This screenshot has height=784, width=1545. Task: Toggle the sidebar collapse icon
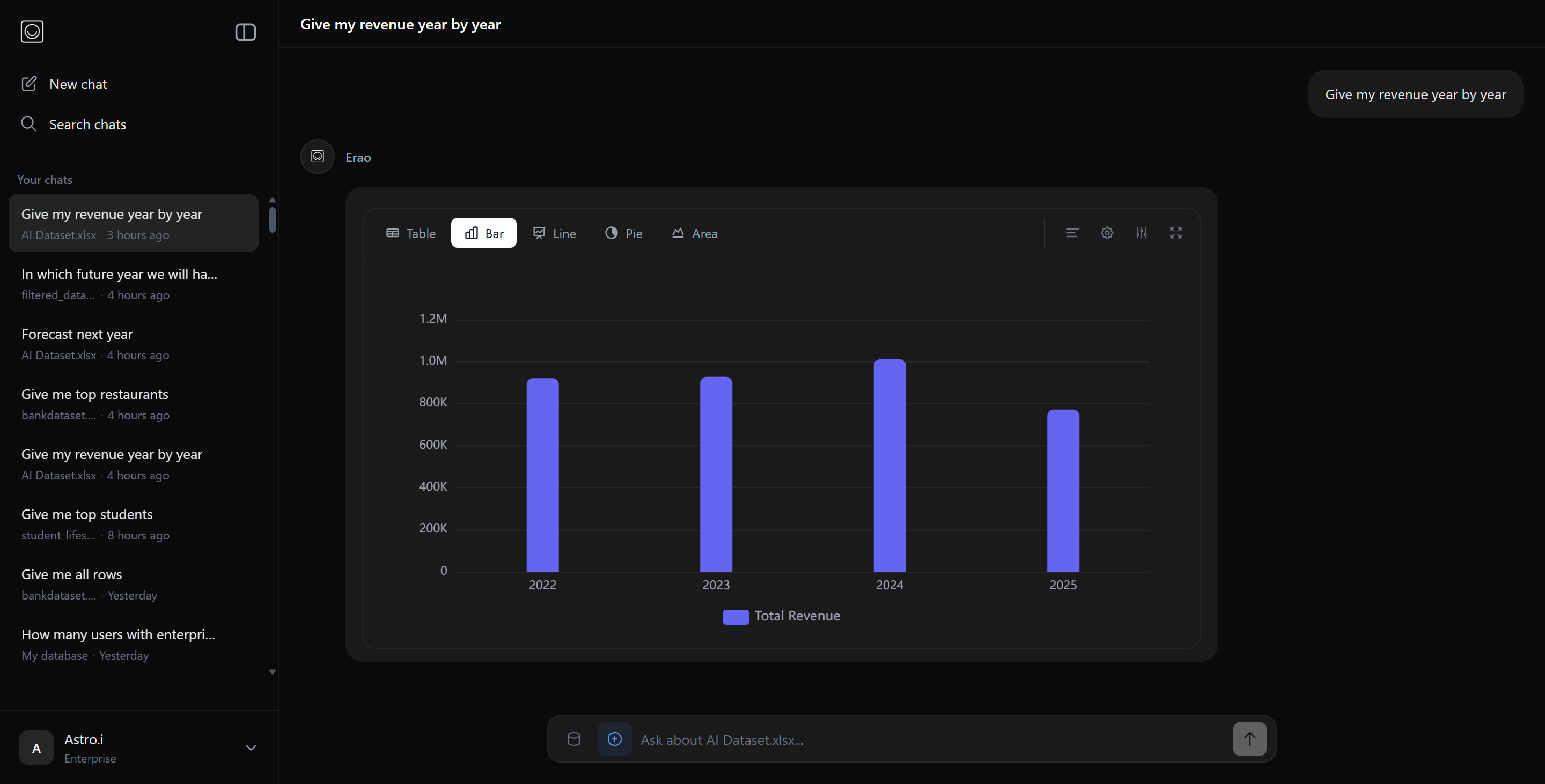(245, 32)
